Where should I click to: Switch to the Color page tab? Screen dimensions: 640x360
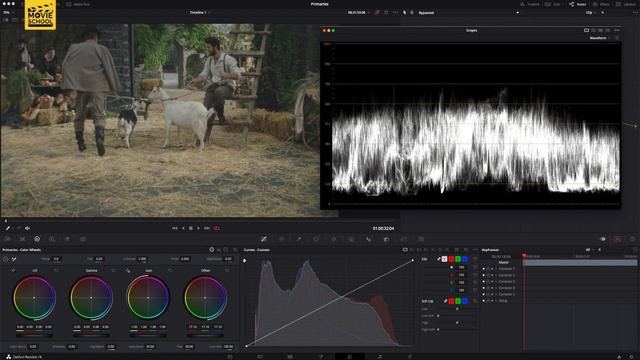tap(350, 357)
